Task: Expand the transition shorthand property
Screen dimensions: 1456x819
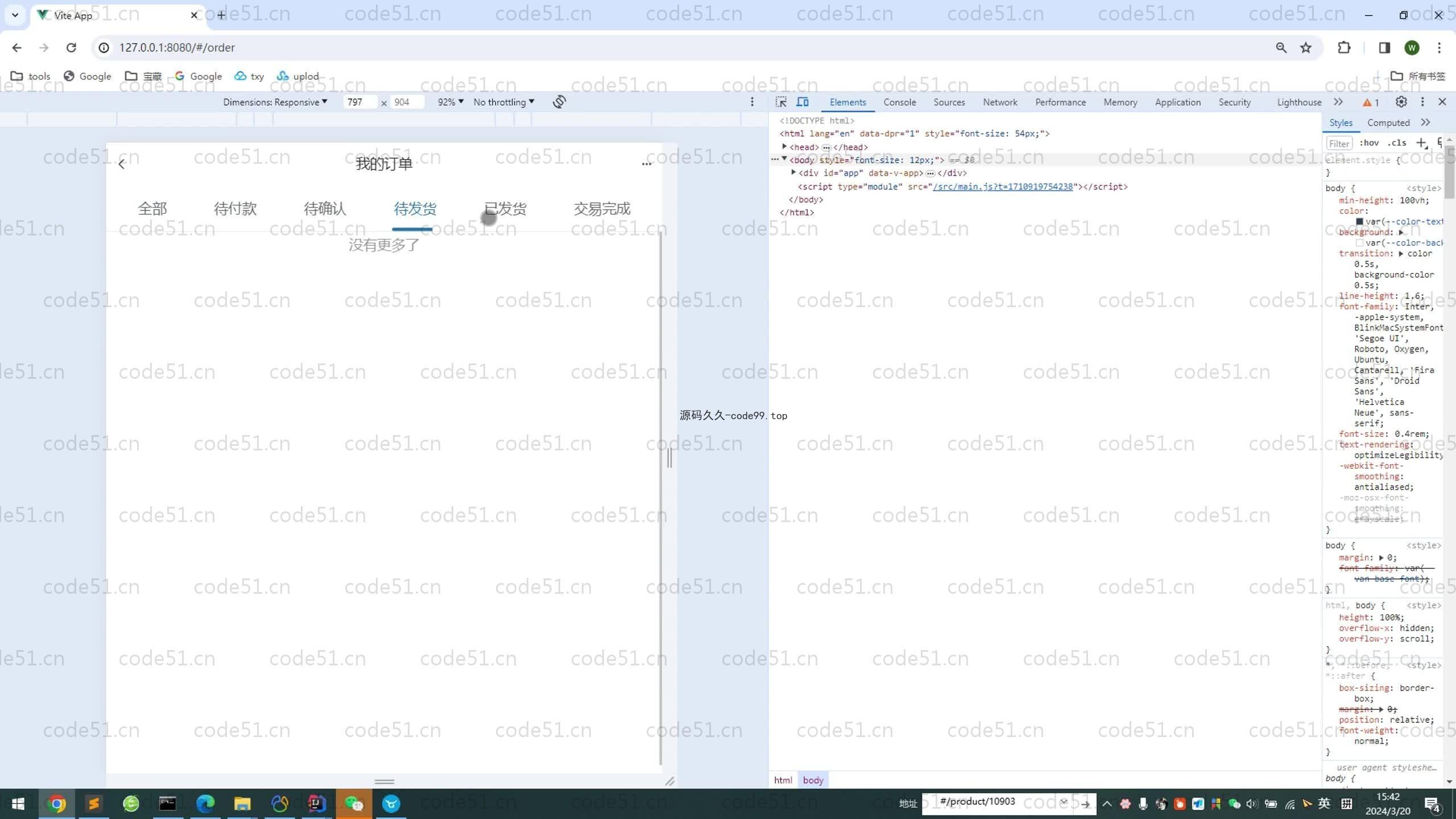Action: (x=1401, y=254)
